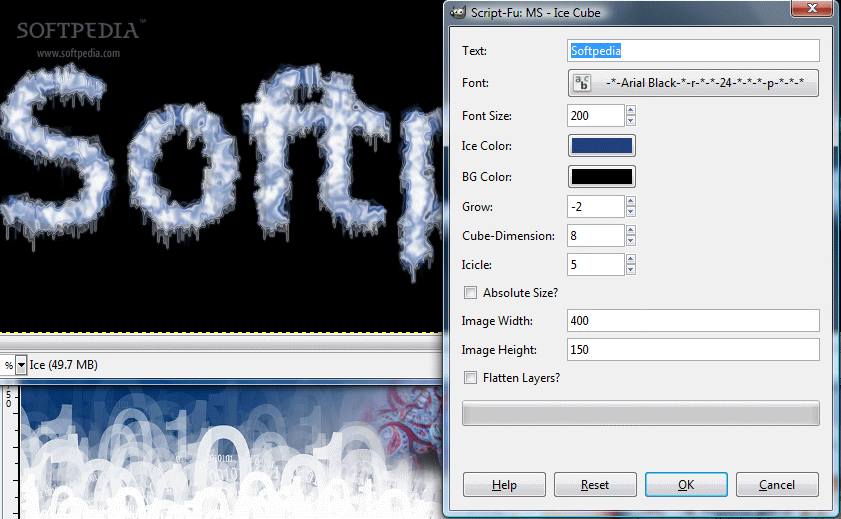Cancel the Ice Cube dialog

point(777,485)
